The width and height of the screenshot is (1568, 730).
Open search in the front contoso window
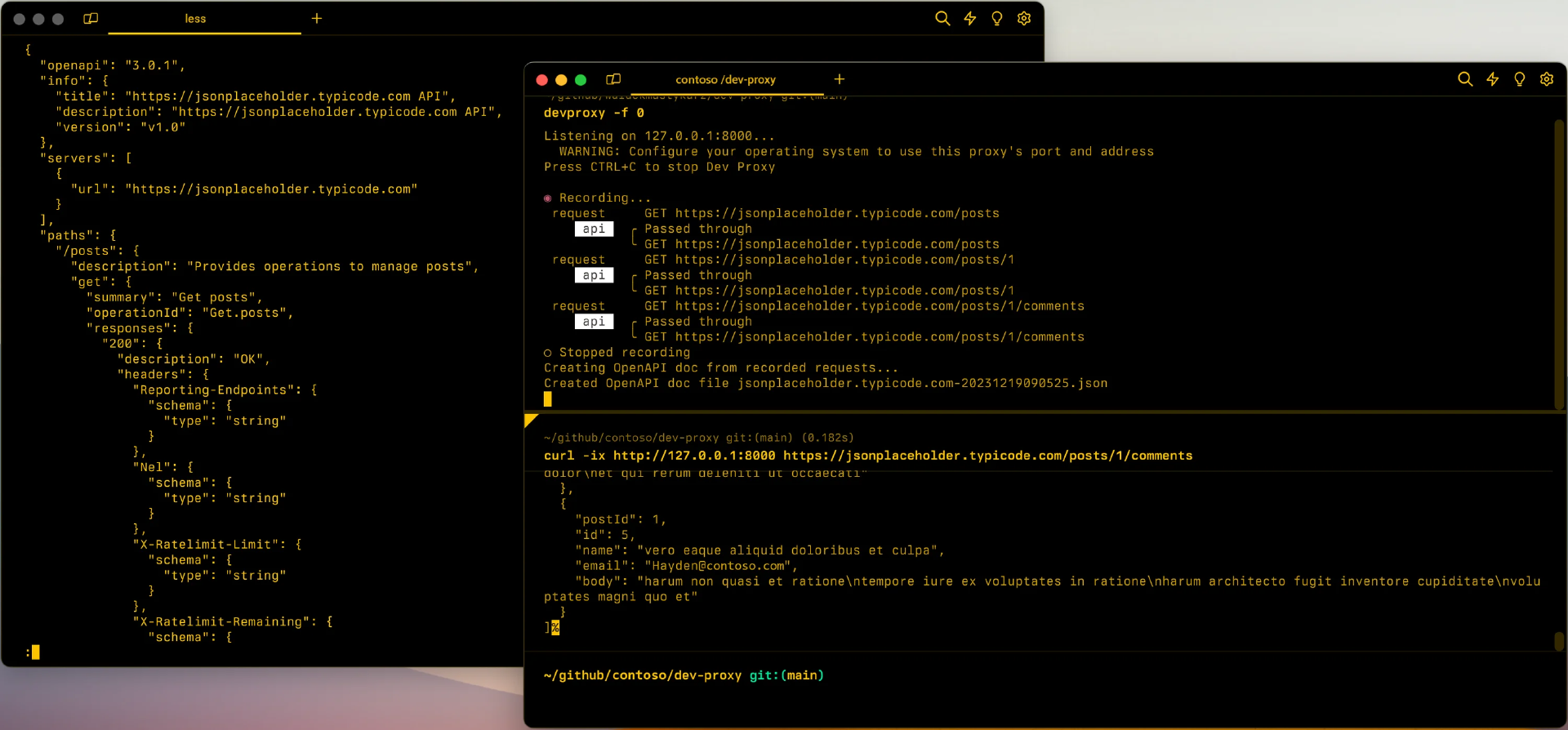click(1465, 79)
